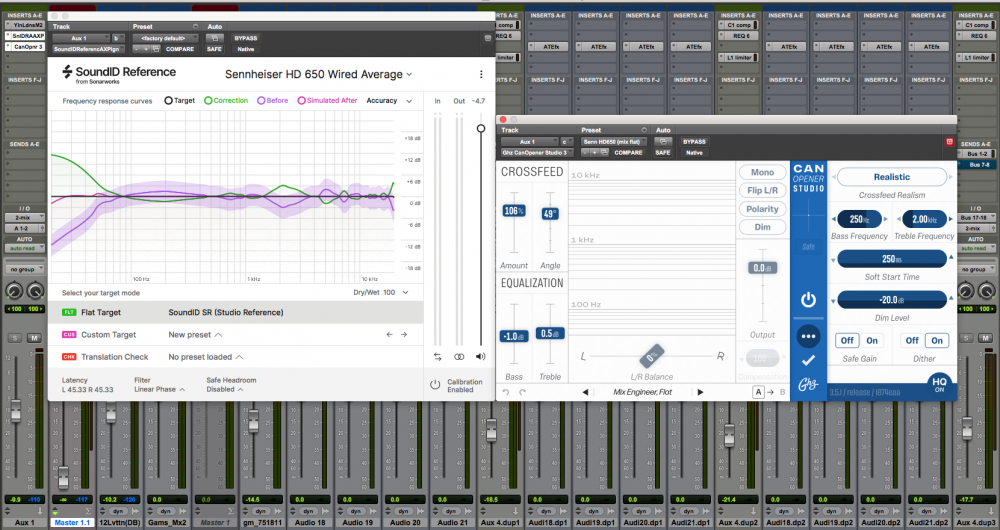Click SoundID swap channels arrows icon
1000x530 pixels.
[x=437, y=356]
